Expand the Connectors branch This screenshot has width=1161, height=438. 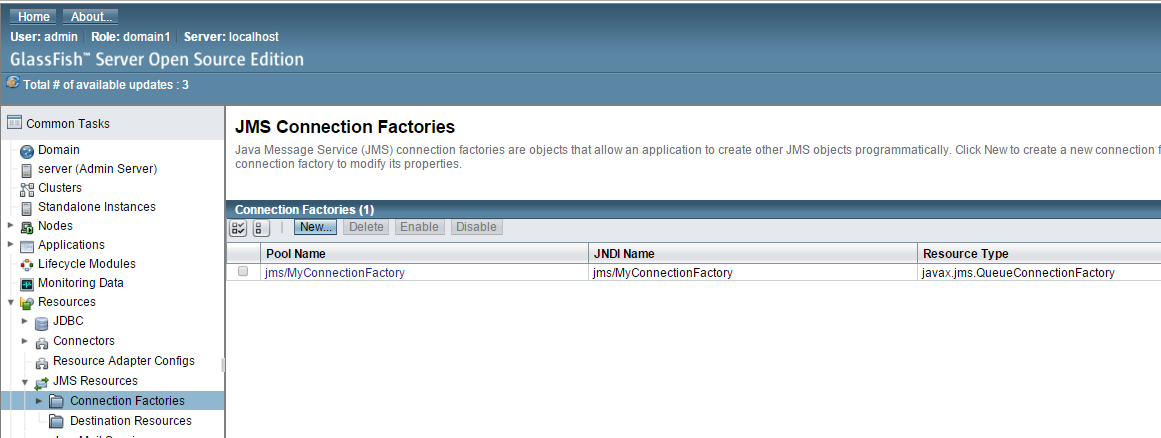(24, 341)
